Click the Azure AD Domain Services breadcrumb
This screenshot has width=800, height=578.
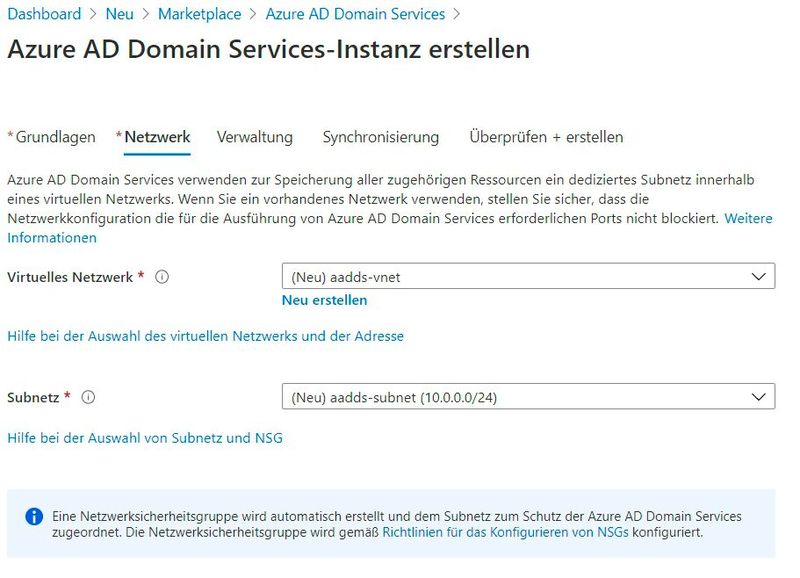point(356,14)
